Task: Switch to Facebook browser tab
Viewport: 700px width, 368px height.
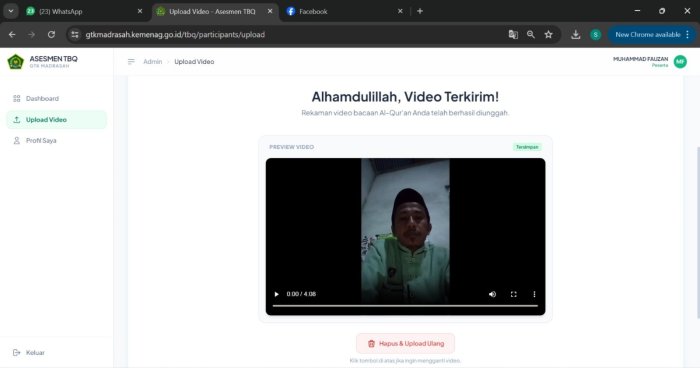Action: (x=344, y=11)
